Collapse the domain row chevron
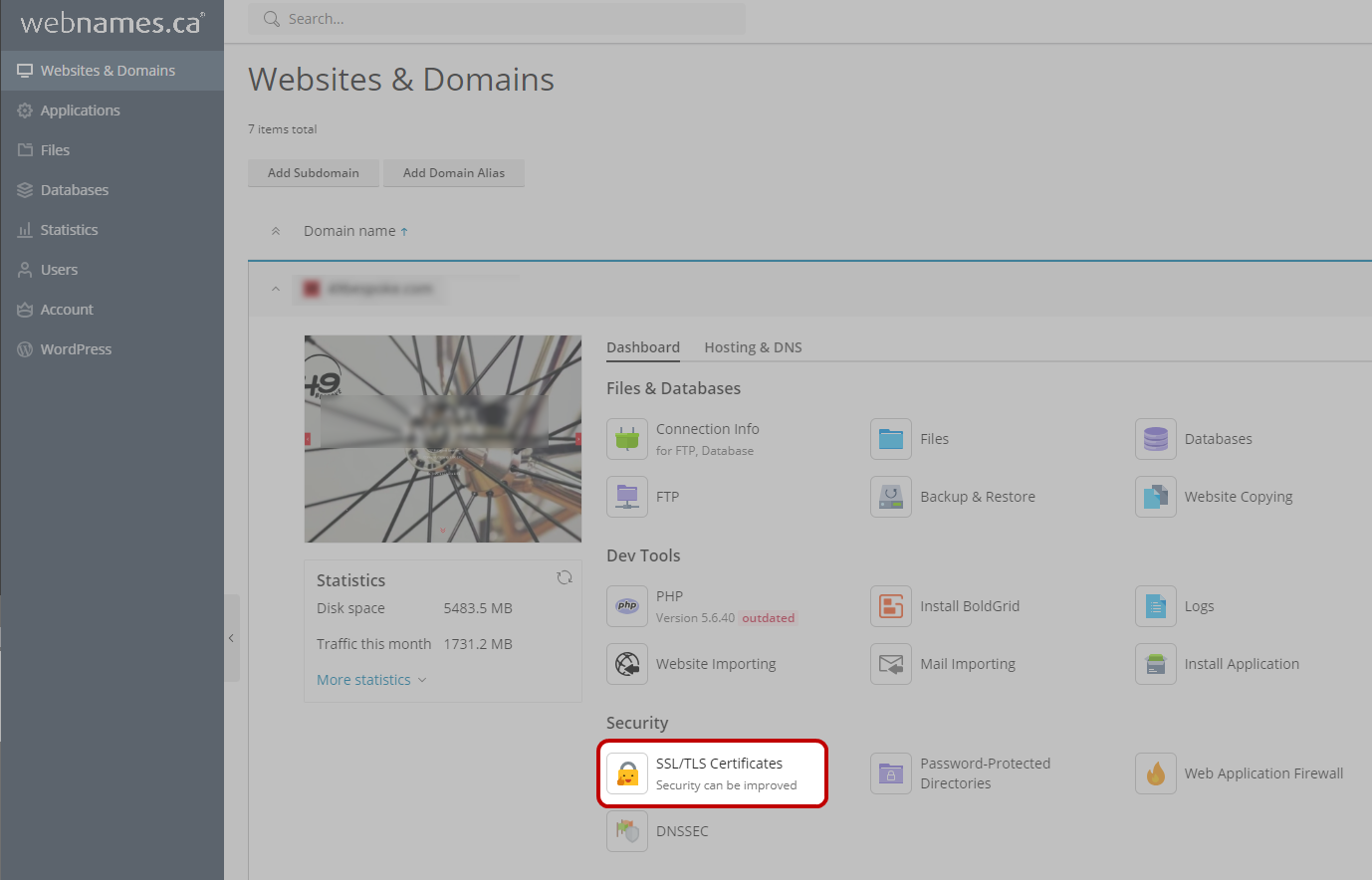 (x=276, y=289)
